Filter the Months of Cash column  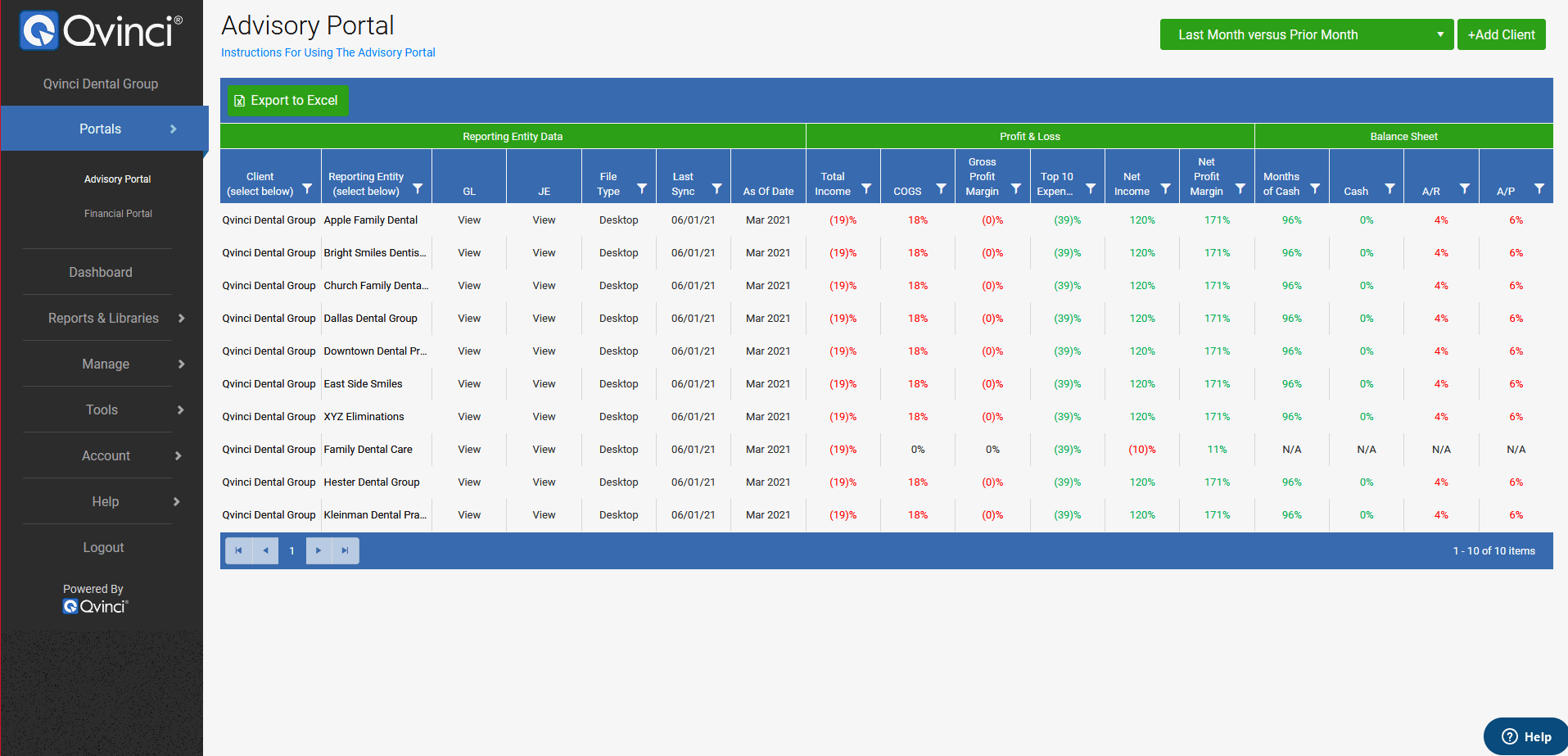tap(1315, 188)
